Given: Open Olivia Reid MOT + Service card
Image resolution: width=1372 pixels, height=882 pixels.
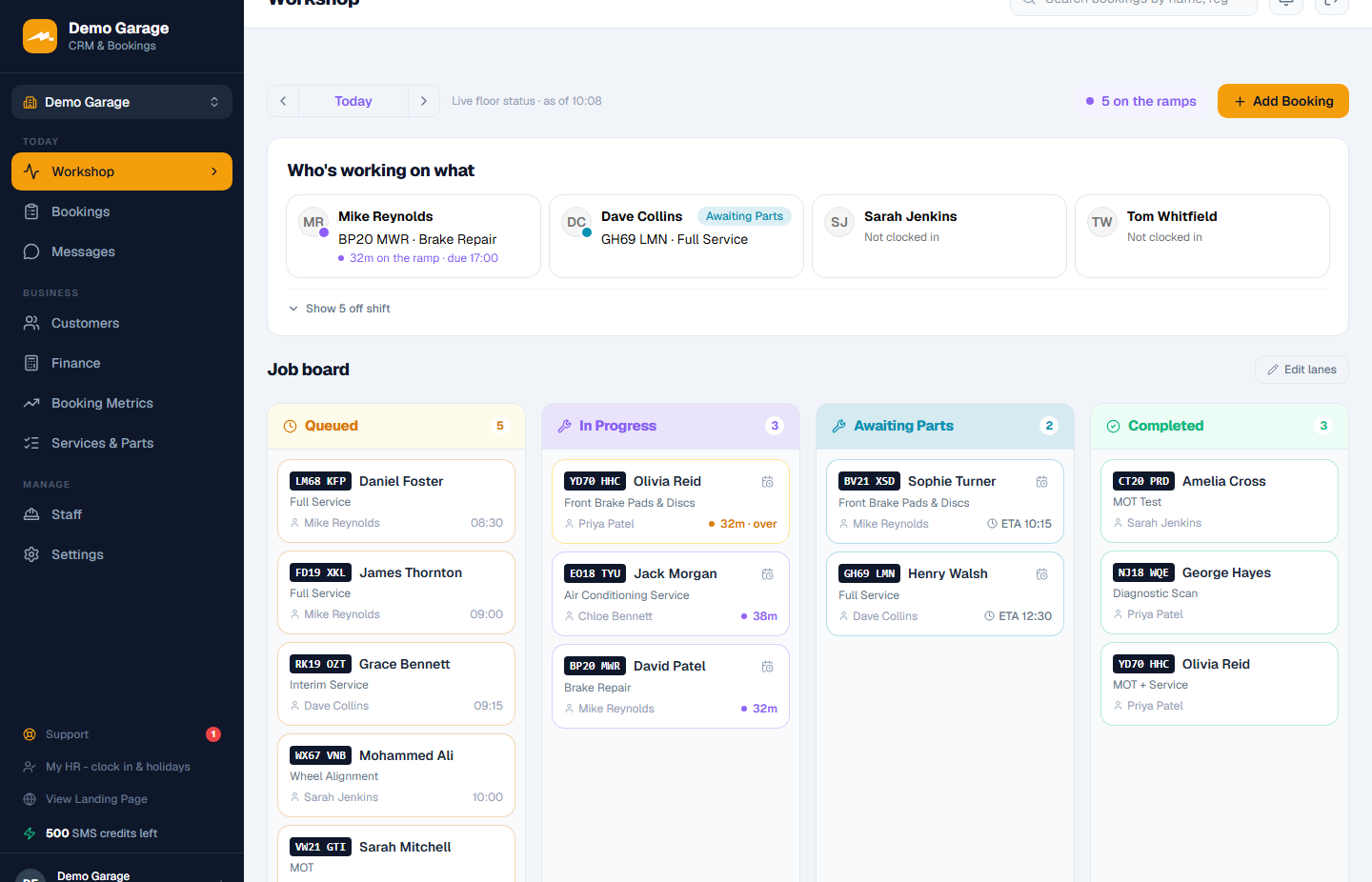Looking at the screenshot, I should point(1220,684).
